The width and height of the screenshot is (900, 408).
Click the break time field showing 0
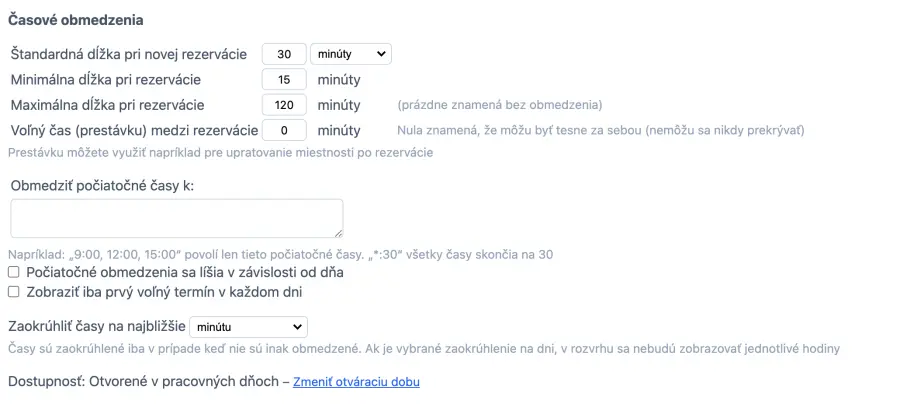coord(284,129)
